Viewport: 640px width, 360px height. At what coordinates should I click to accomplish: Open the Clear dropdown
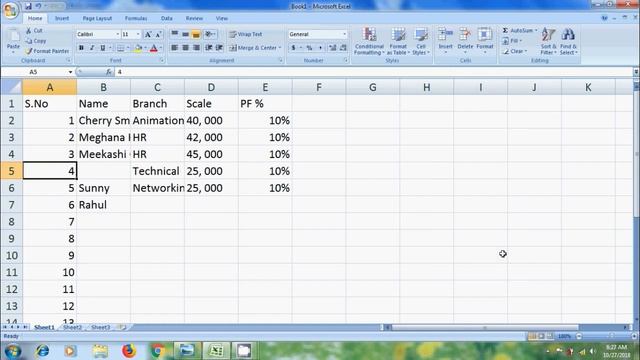(515, 51)
